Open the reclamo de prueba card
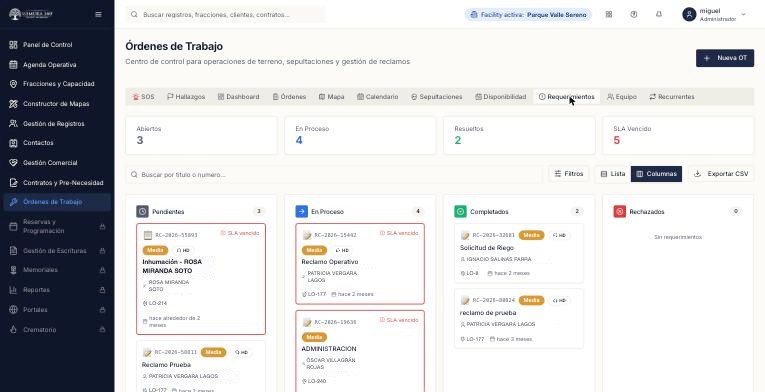The image size is (765, 392). [519, 318]
